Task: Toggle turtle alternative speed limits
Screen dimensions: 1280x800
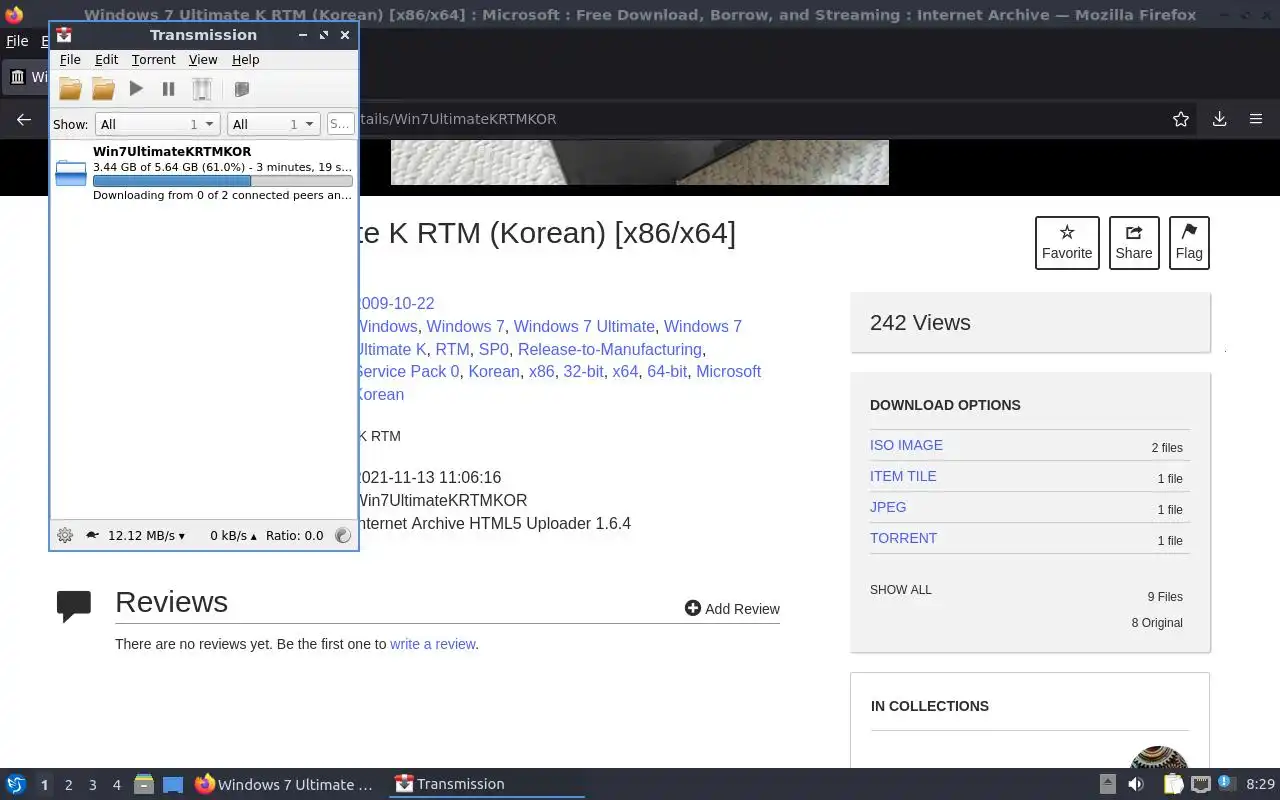Action: pos(92,535)
